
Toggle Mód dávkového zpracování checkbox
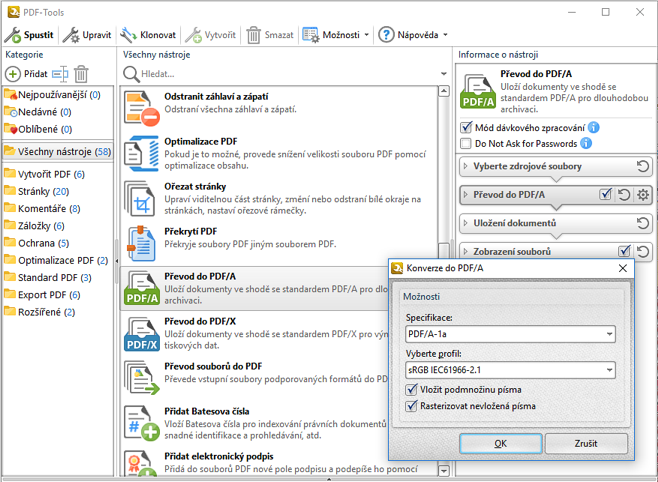466,128
